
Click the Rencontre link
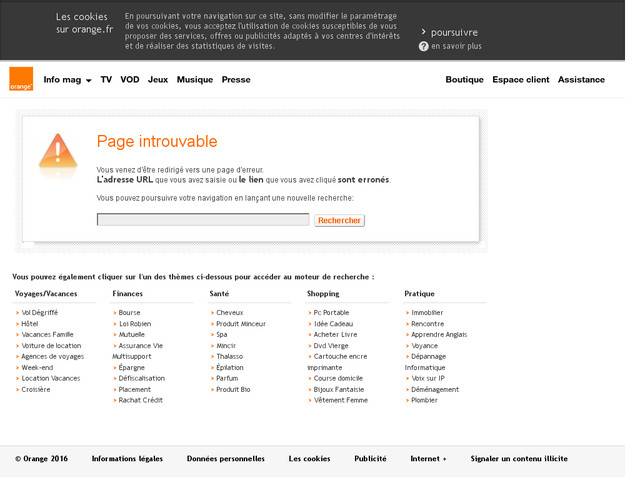point(427,324)
